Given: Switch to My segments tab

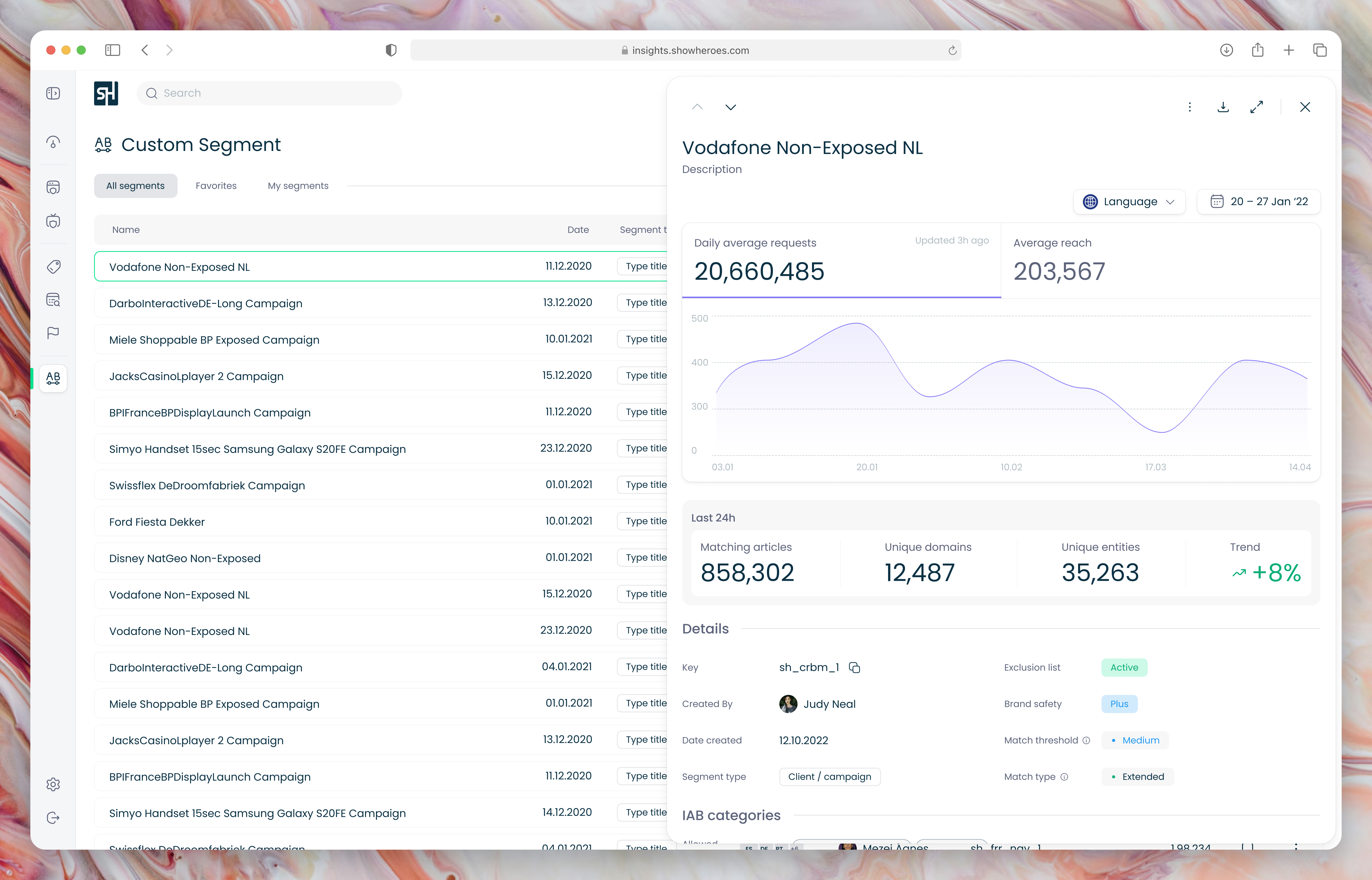Looking at the screenshot, I should tap(298, 186).
